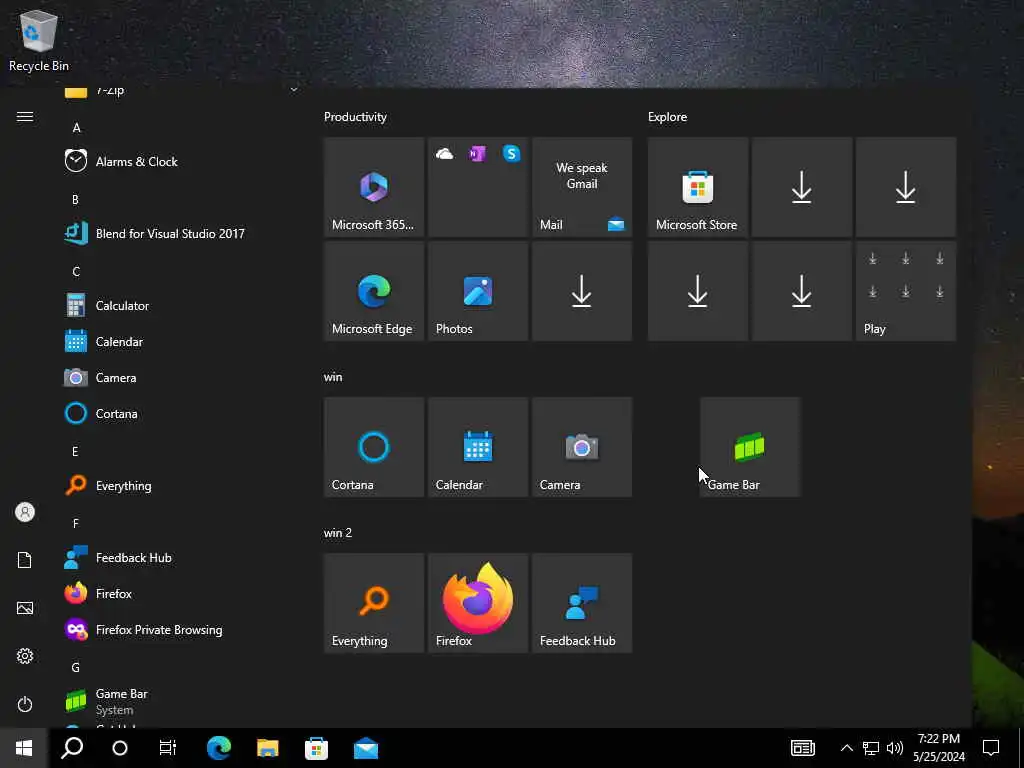The image size is (1024, 768).
Task: Open the Mail tile
Action: pyautogui.click(x=582, y=187)
